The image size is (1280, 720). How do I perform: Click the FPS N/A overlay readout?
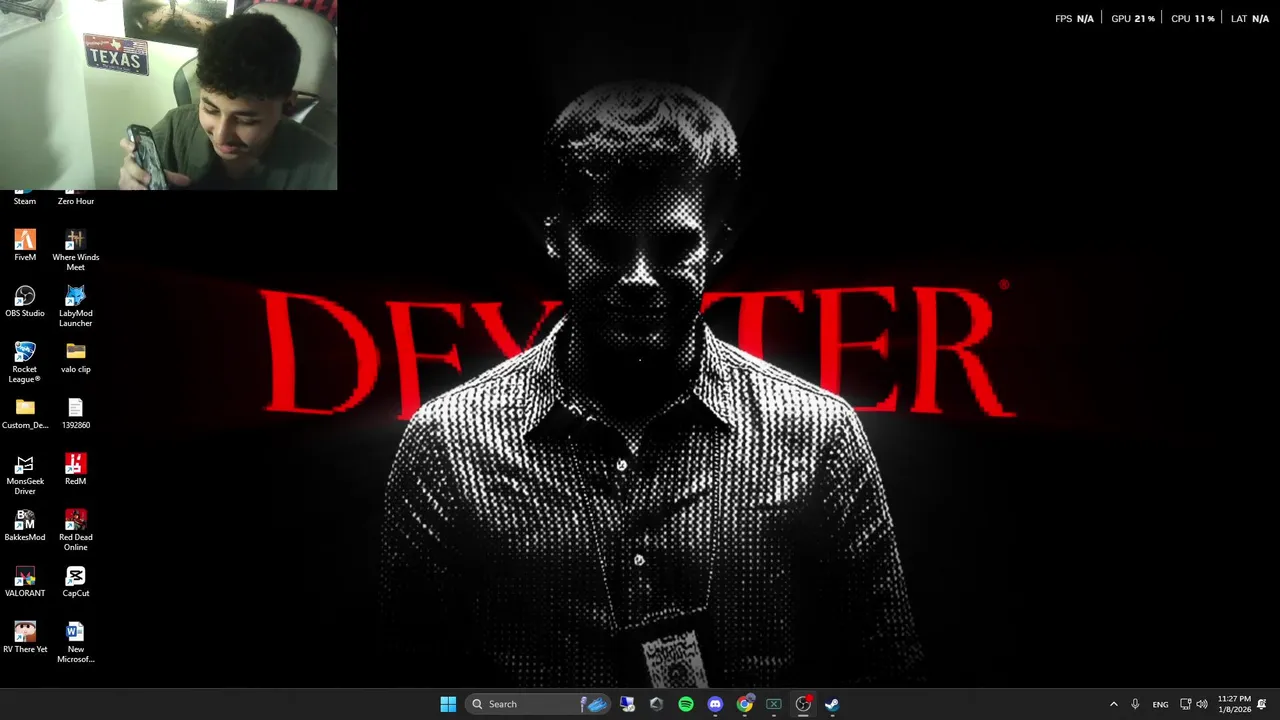pos(1075,19)
